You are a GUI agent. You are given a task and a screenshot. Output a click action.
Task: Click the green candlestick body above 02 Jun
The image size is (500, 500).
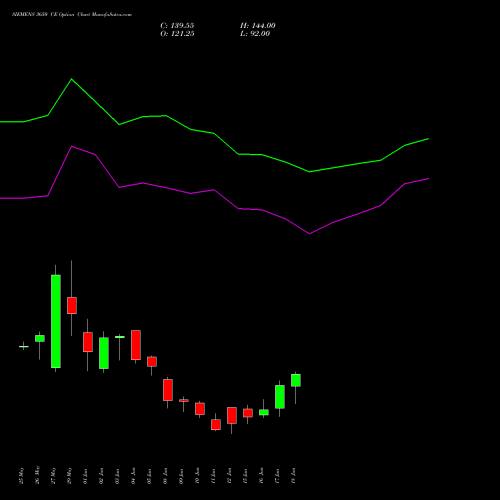(x=104, y=353)
